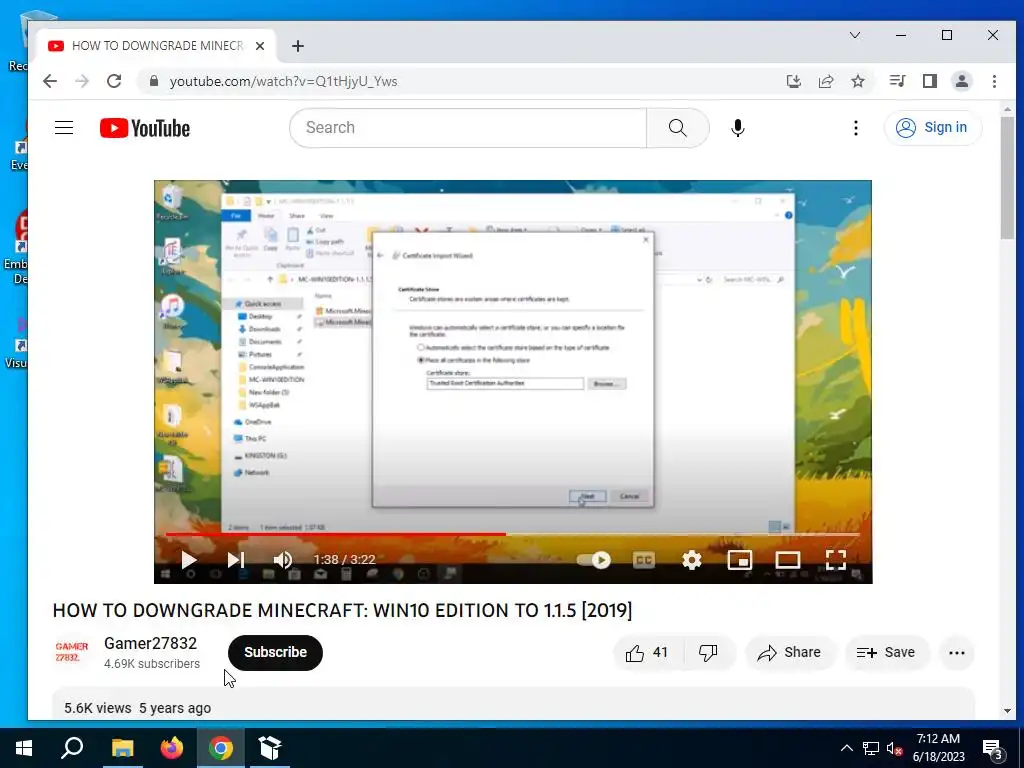
Task: Open Chrome profile avatar menu
Action: [x=962, y=81]
